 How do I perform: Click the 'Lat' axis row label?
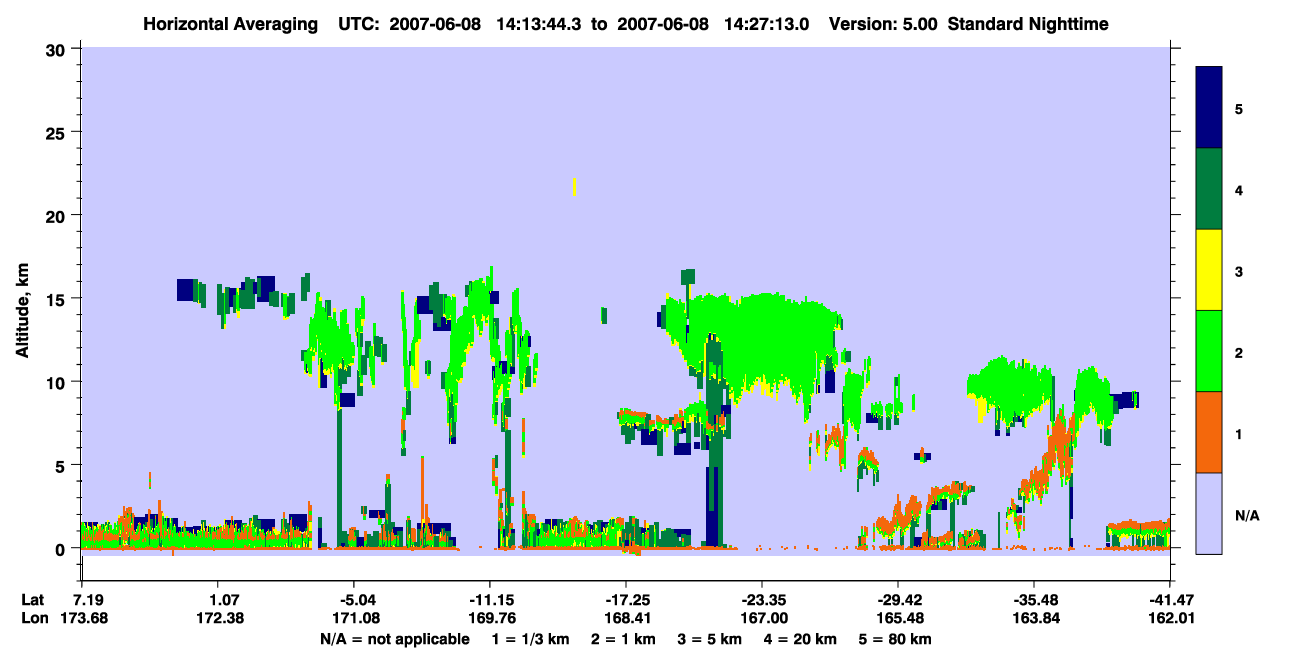point(33,600)
